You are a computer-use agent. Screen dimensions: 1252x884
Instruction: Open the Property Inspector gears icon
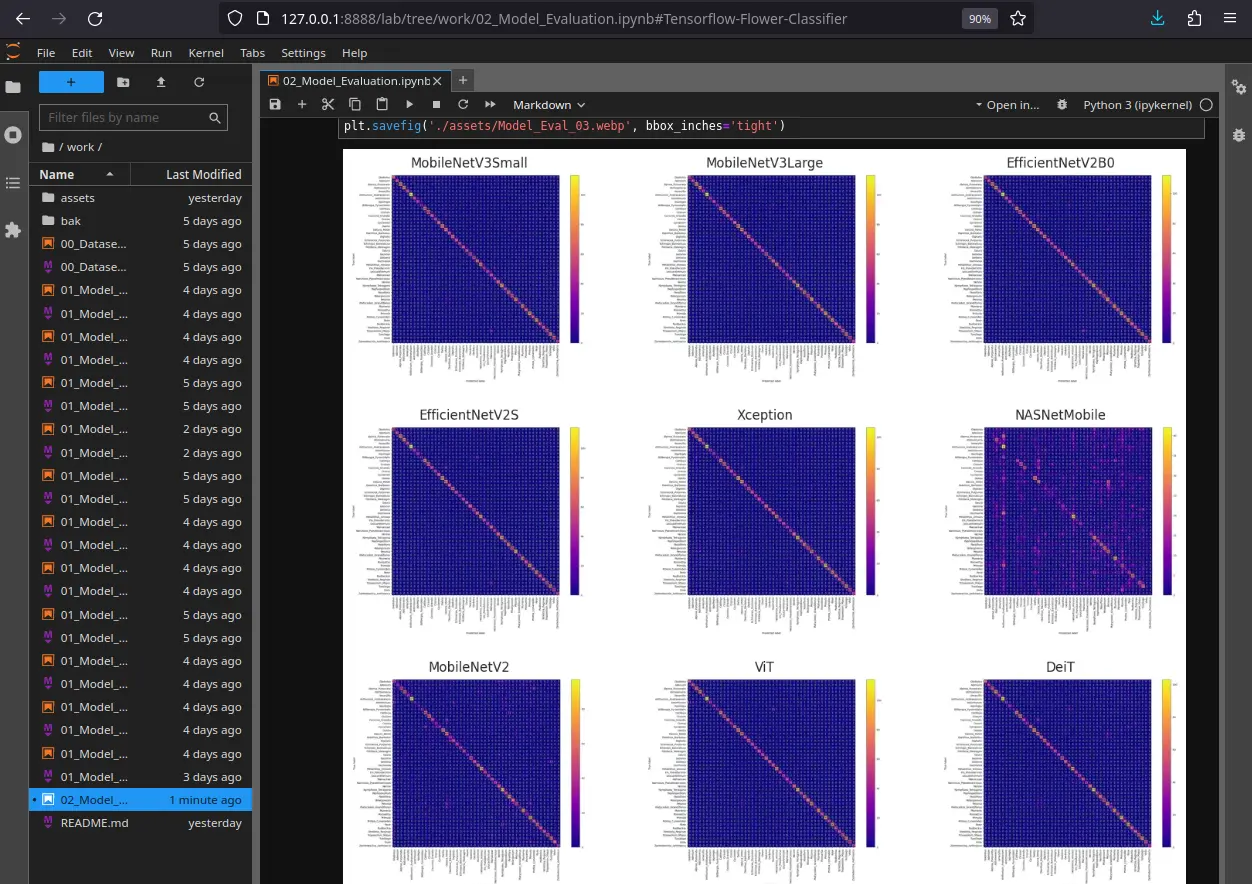(x=1239, y=87)
